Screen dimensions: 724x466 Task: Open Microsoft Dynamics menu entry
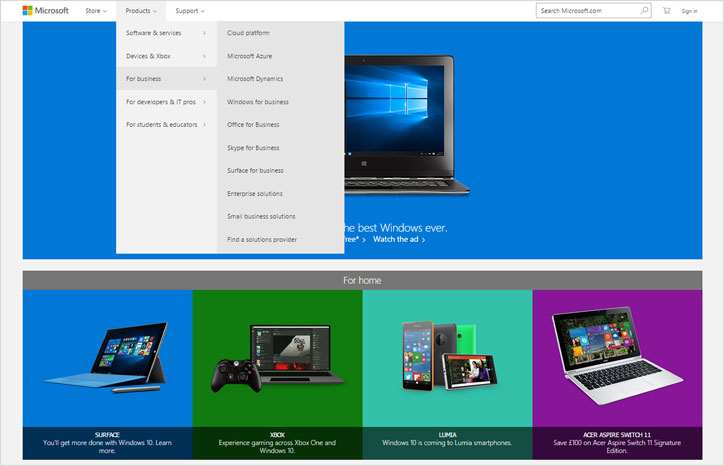[255, 79]
